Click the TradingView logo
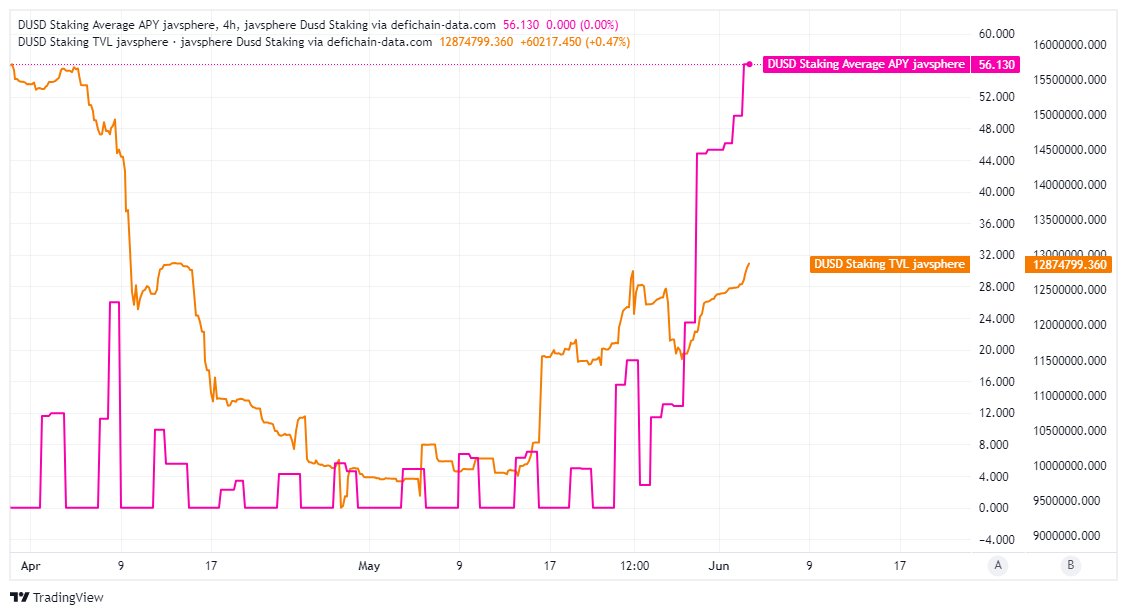The width and height of the screenshot is (1127, 615). point(57,597)
